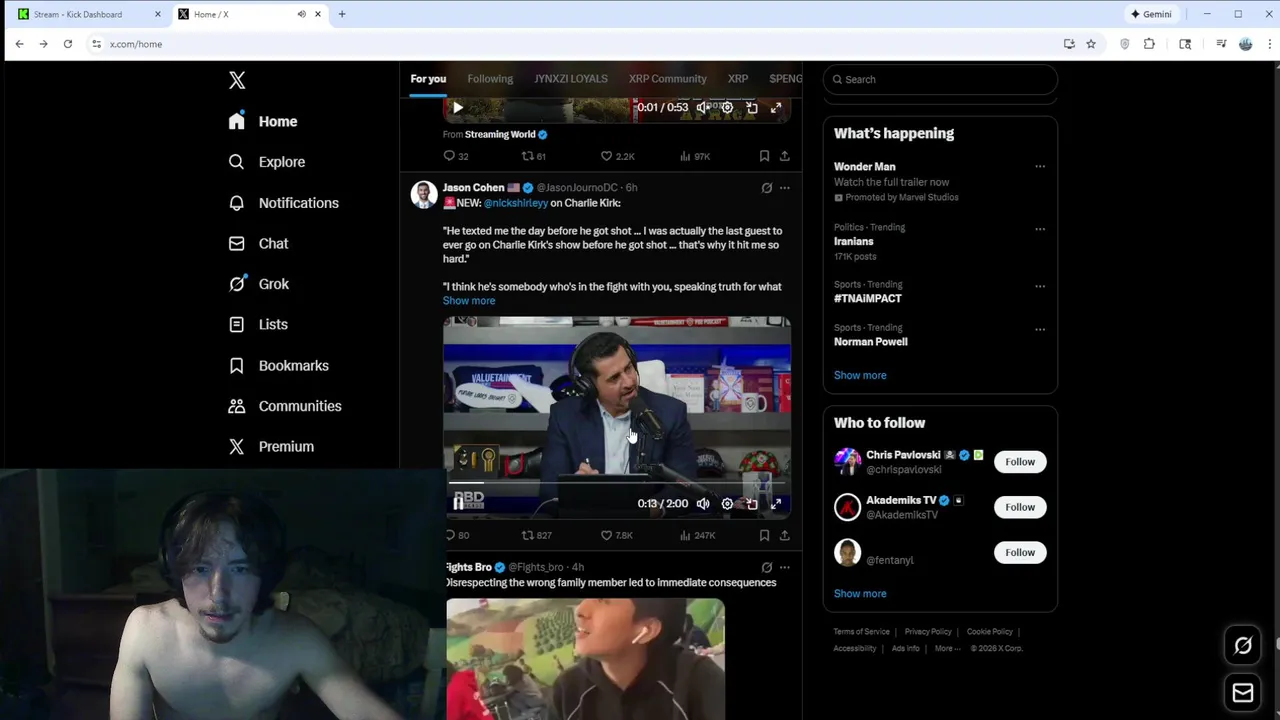Mute the Home / X browser tab audio
Screen dimensions: 1280x720
pos(301,14)
